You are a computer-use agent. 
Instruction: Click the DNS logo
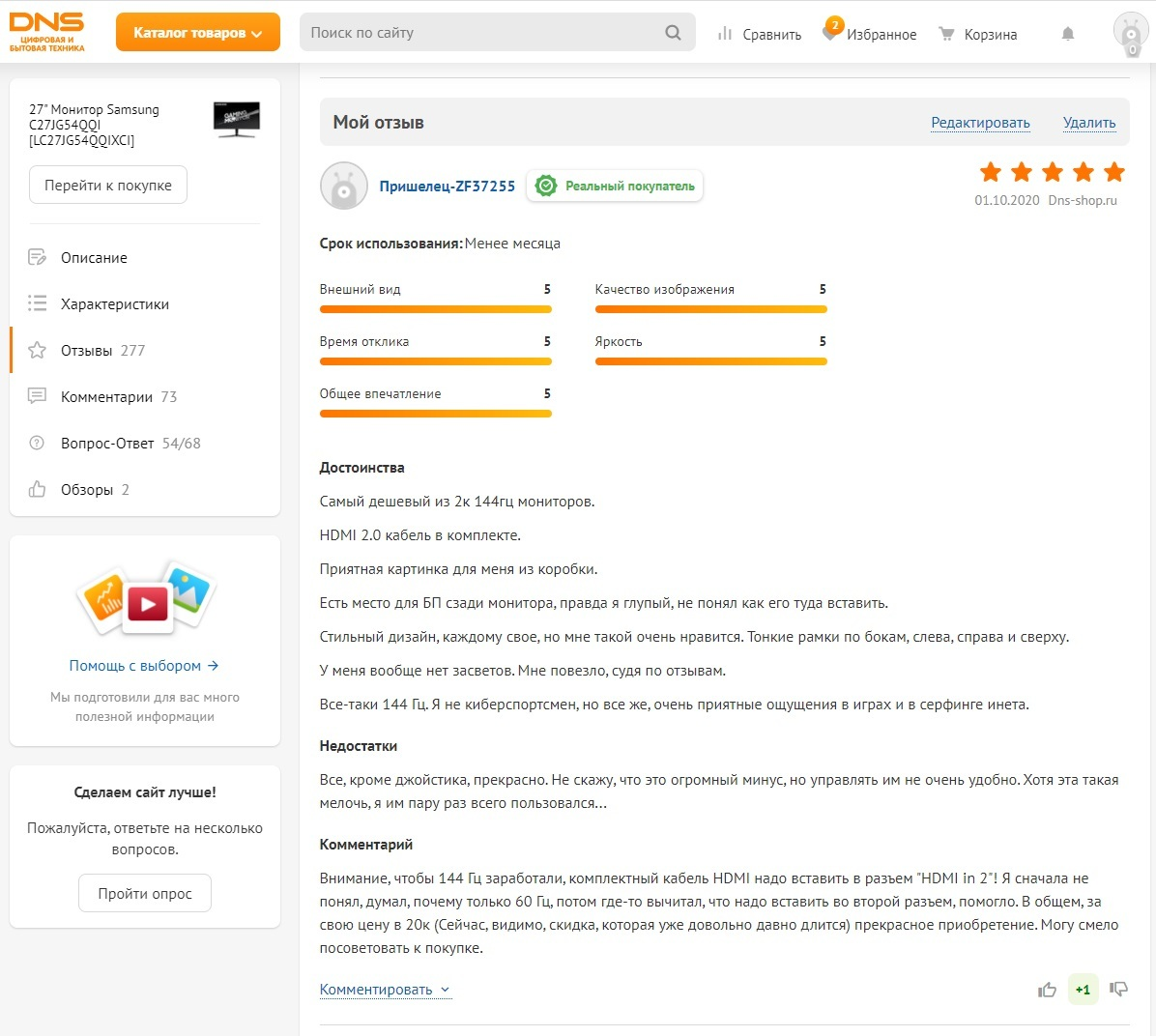click(x=46, y=32)
